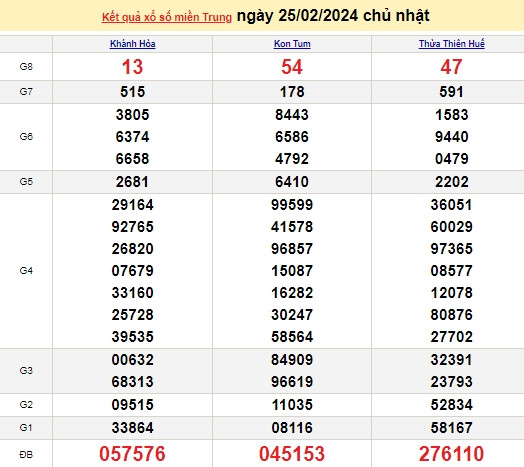Select G4 number 07679
Image resolution: width=524 pixels, height=467 pixels.
point(133,270)
